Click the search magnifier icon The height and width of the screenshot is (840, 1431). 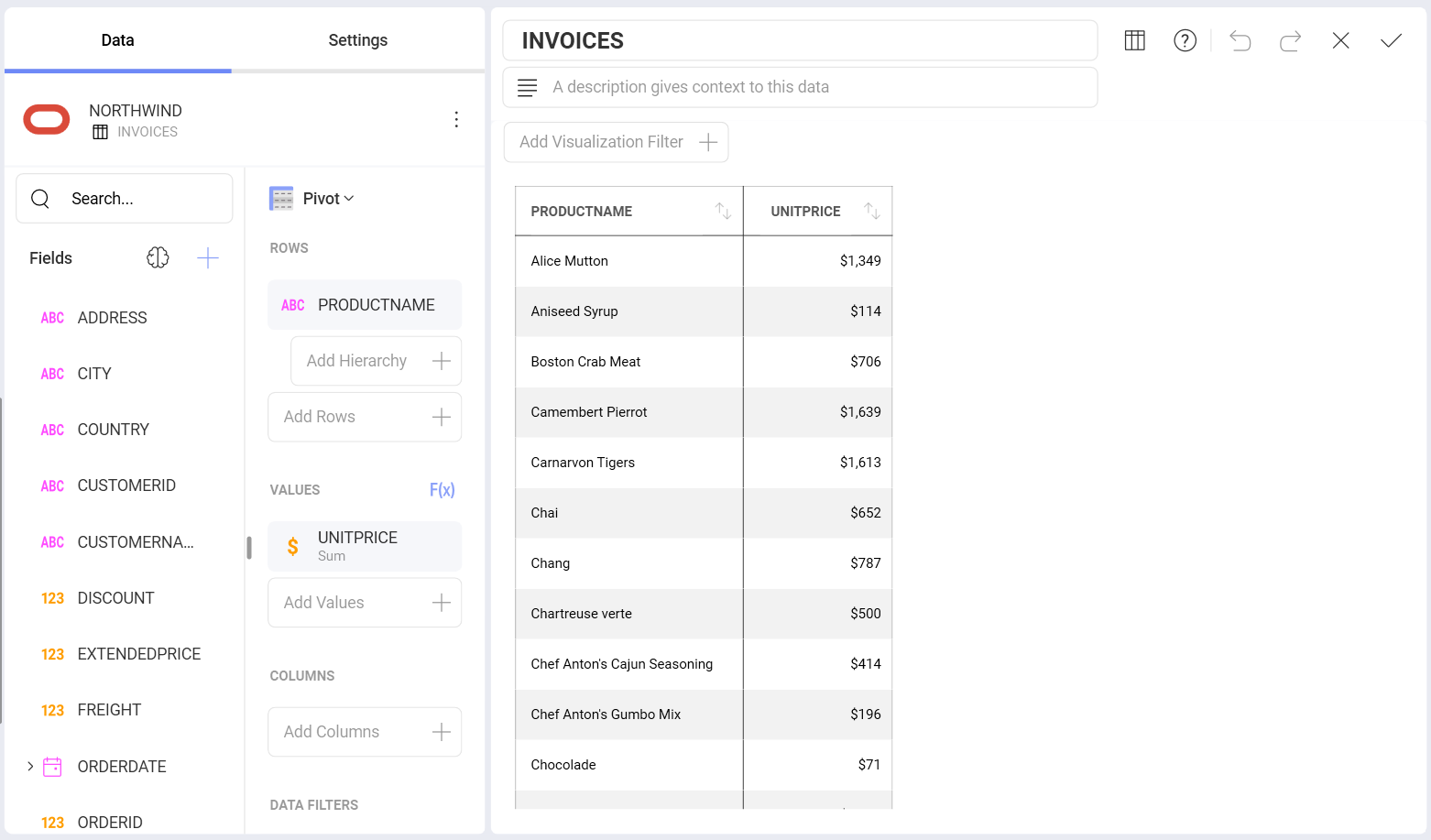[40, 199]
